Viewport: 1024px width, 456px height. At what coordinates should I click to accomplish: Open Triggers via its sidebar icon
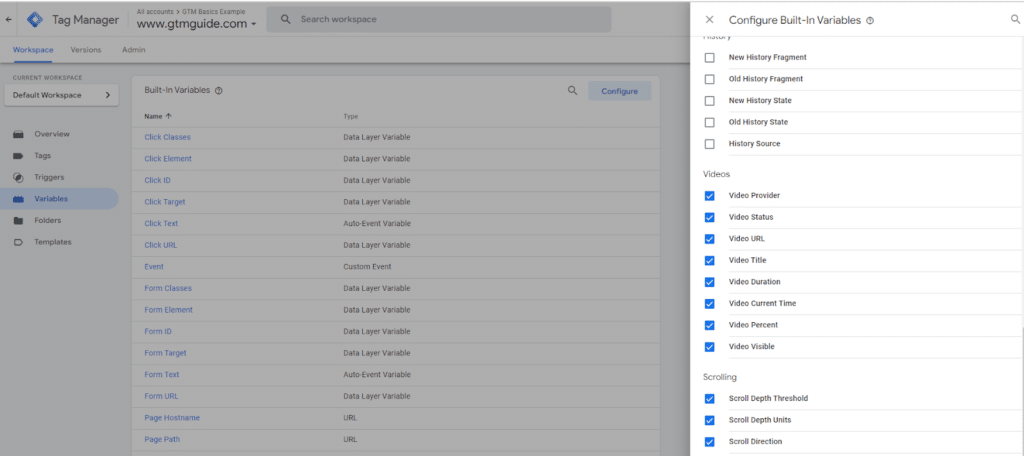[19, 178]
